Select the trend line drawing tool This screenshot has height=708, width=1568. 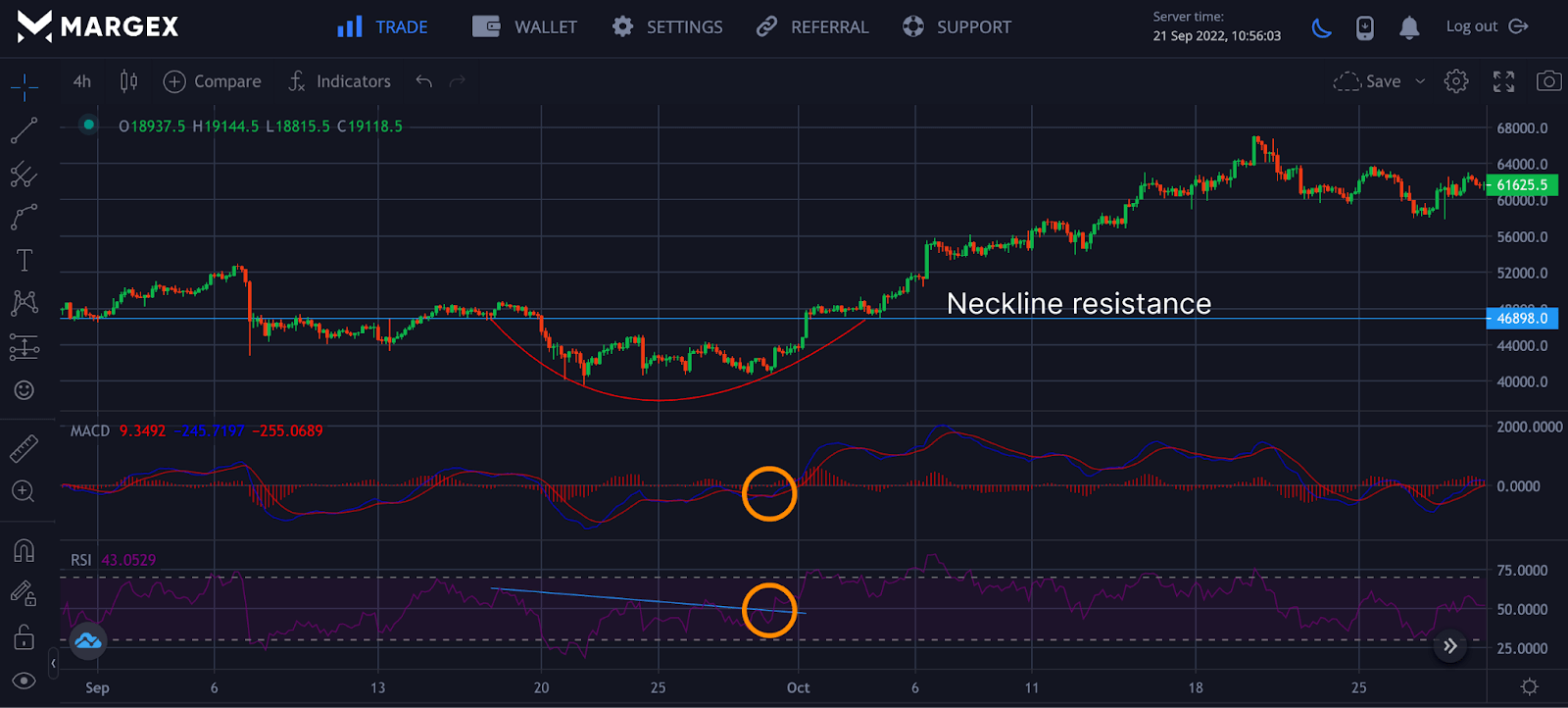24,130
